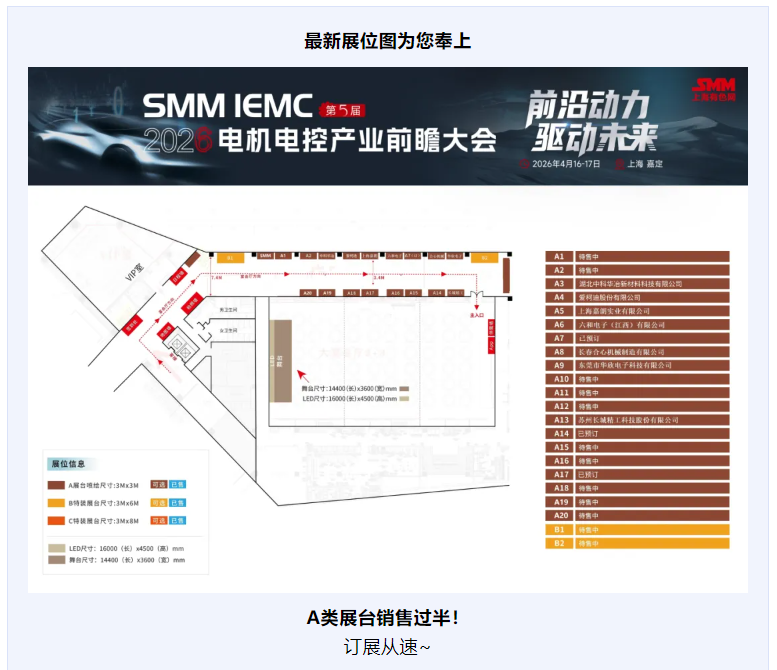The width and height of the screenshot is (777, 670).
Task: Click the orange B特装展台 legend color swatch
Action: tap(56, 503)
